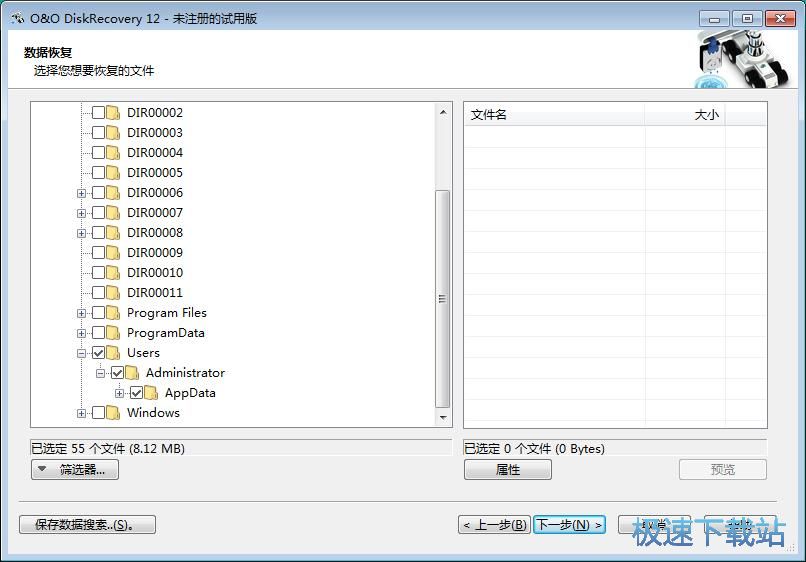Select the DIR00011 folder label

pos(155,293)
